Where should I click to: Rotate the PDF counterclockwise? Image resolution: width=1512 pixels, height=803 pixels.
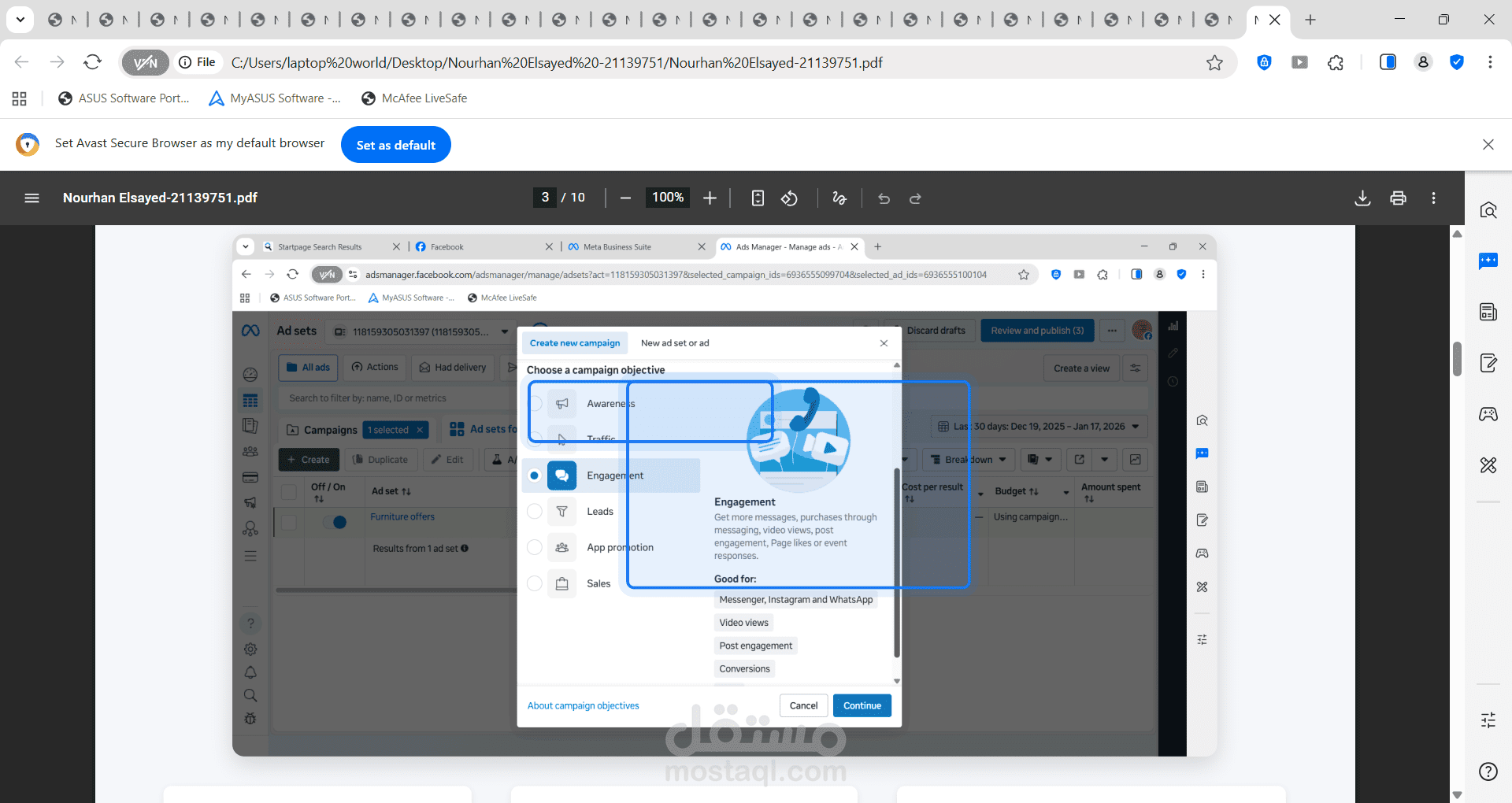(x=789, y=198)
